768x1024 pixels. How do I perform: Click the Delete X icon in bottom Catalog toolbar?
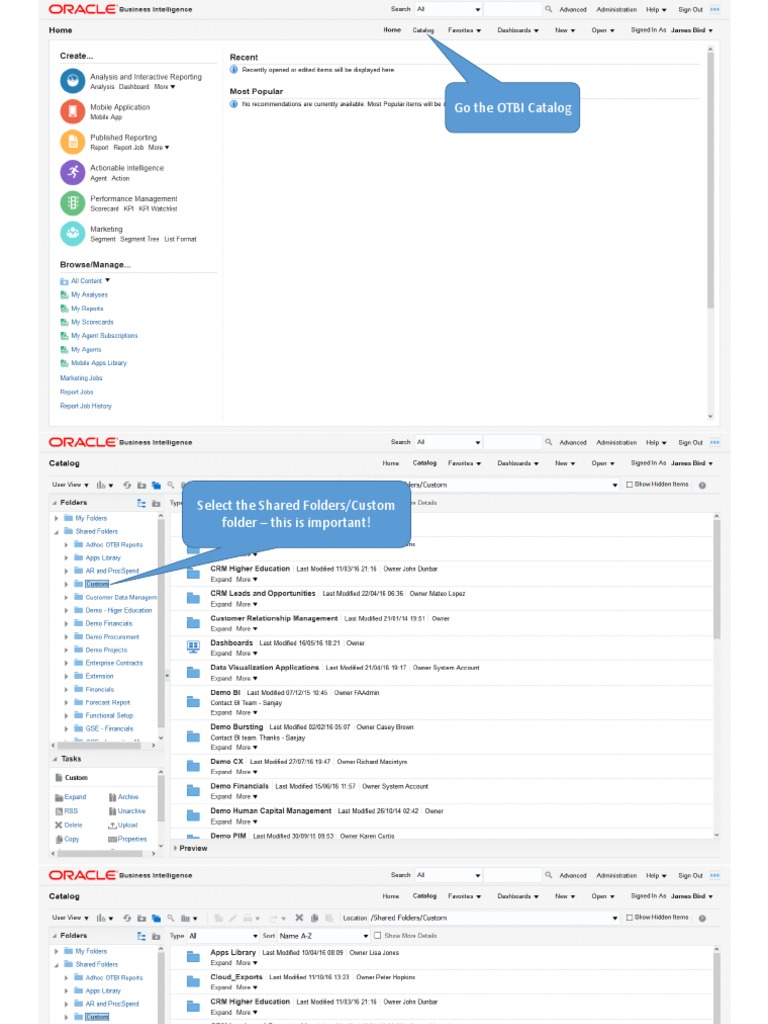pyautogui.click(x=299, y=918)
